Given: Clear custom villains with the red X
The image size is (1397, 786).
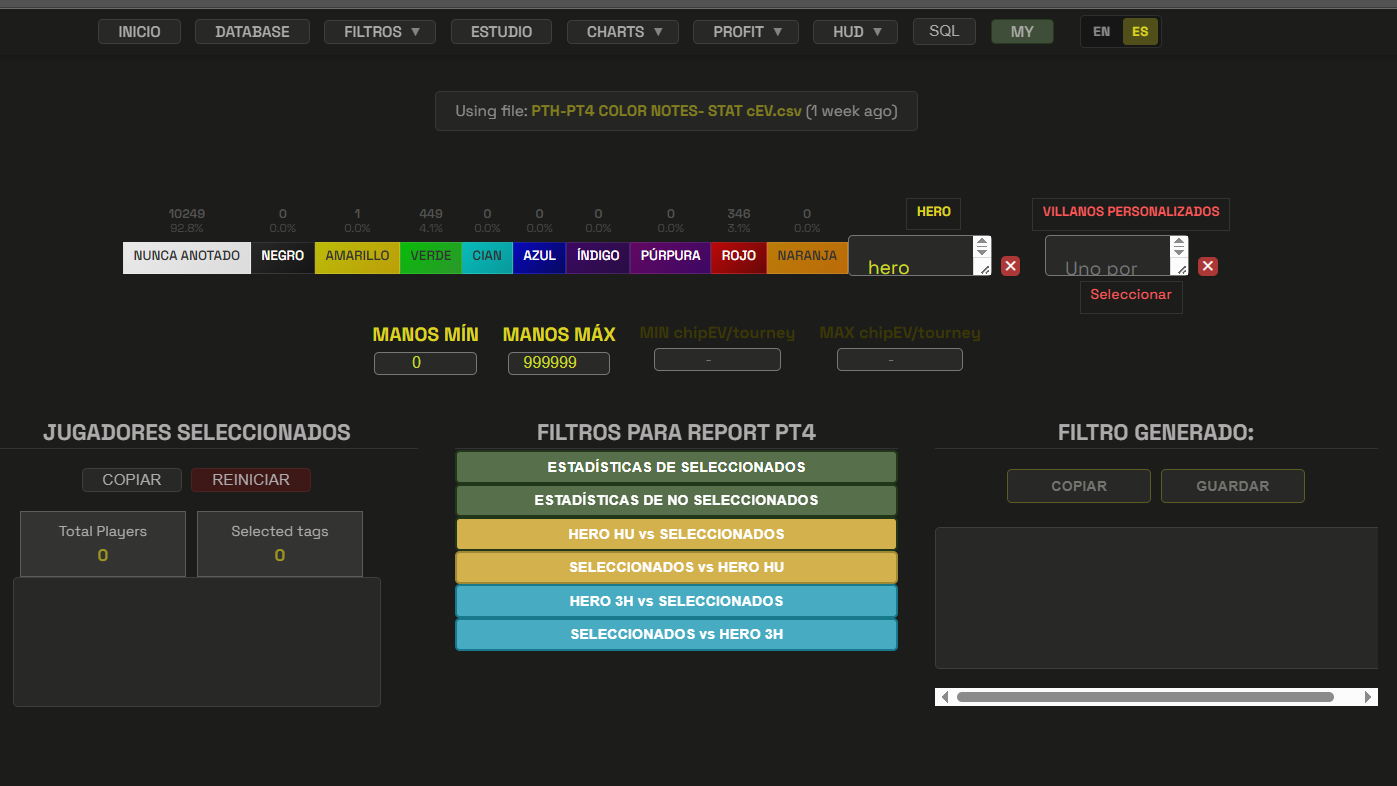Looking at the screenshot, I should click(1208, 266).
